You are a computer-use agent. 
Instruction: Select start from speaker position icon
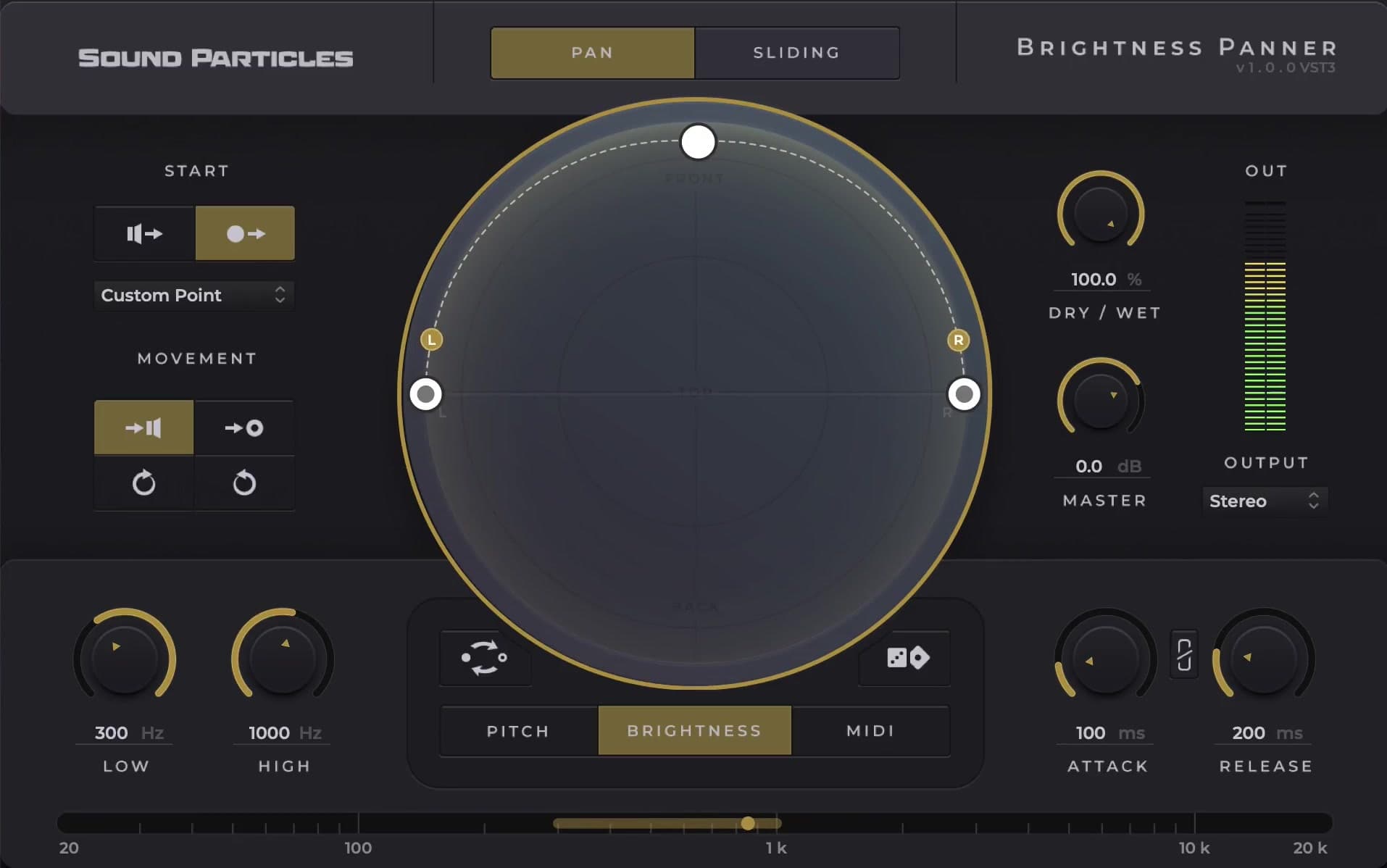point(144,233)
